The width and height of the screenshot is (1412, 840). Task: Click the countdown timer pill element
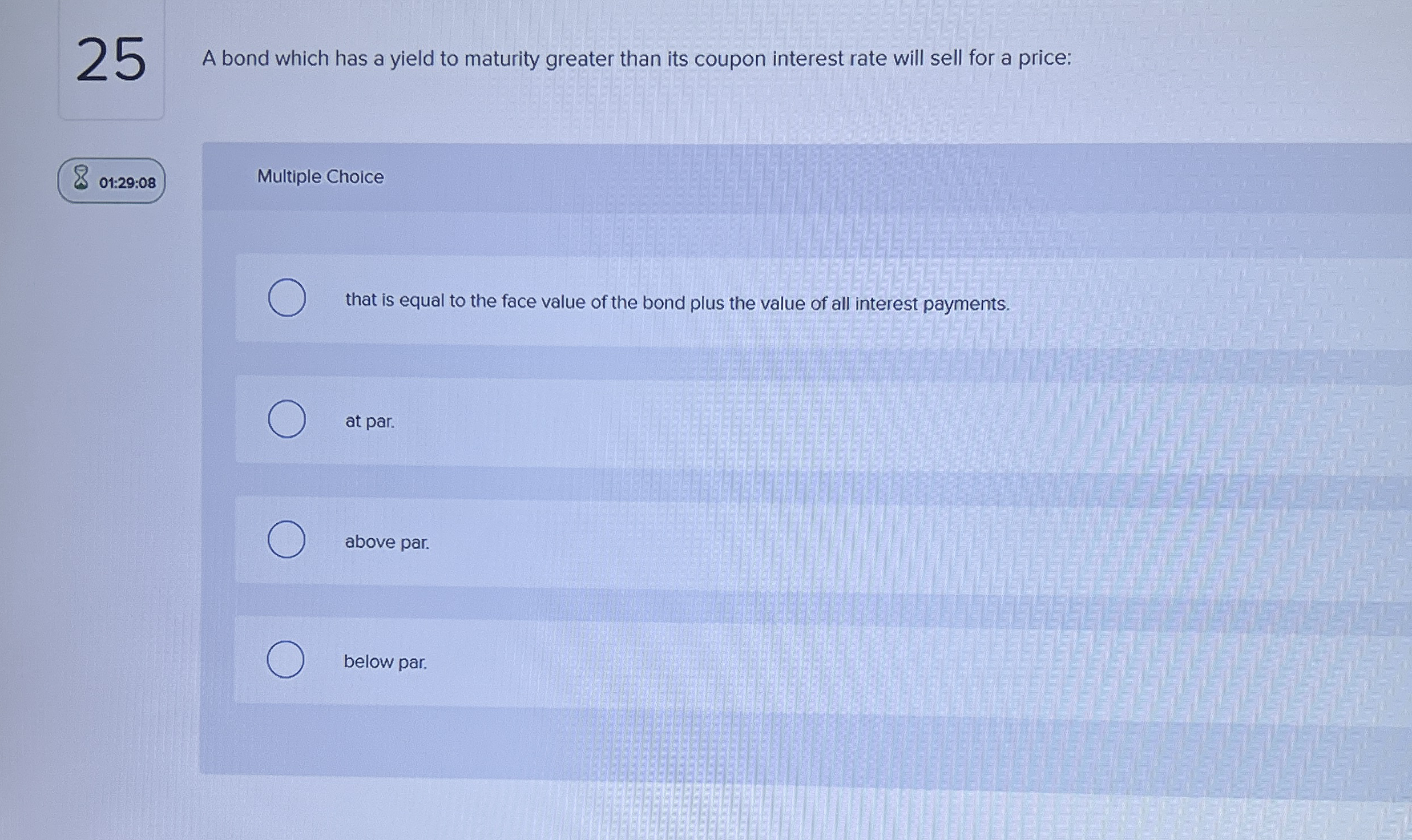[111, 180]
